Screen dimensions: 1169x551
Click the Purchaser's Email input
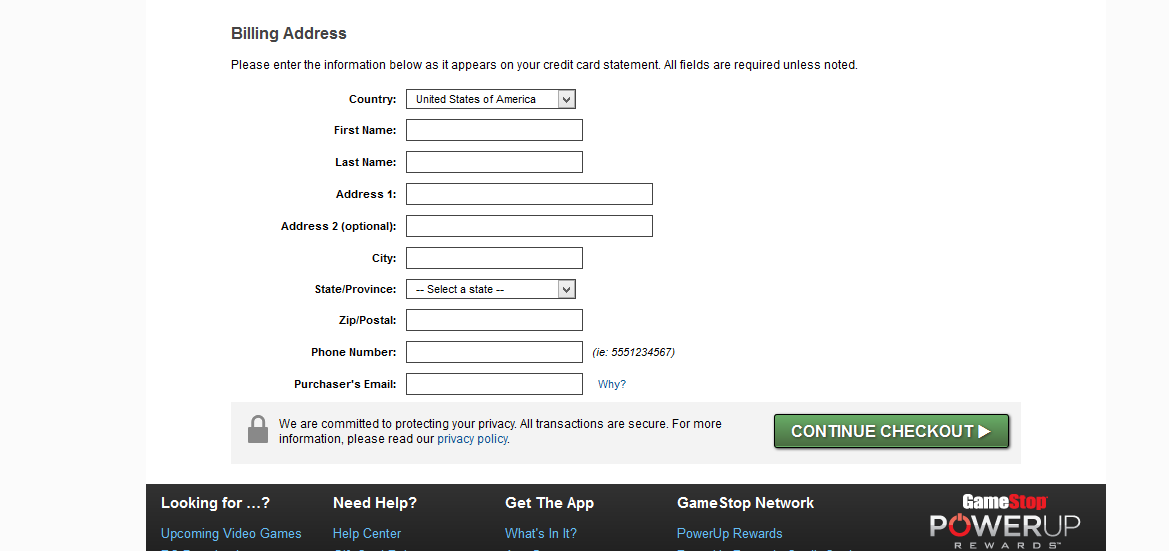click(x=494, y=384)
